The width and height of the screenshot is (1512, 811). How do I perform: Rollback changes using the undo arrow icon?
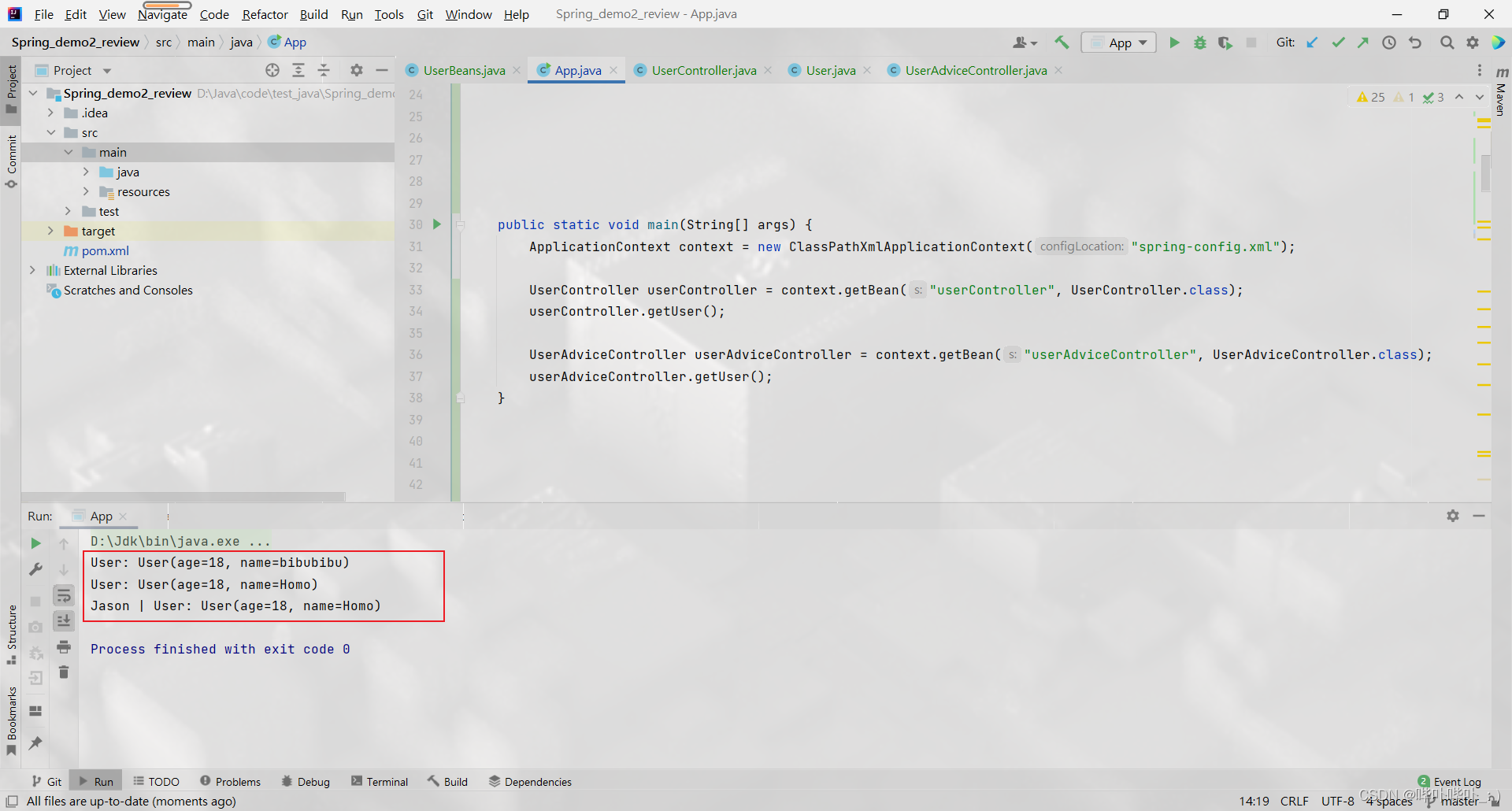tap(1415, 43)
